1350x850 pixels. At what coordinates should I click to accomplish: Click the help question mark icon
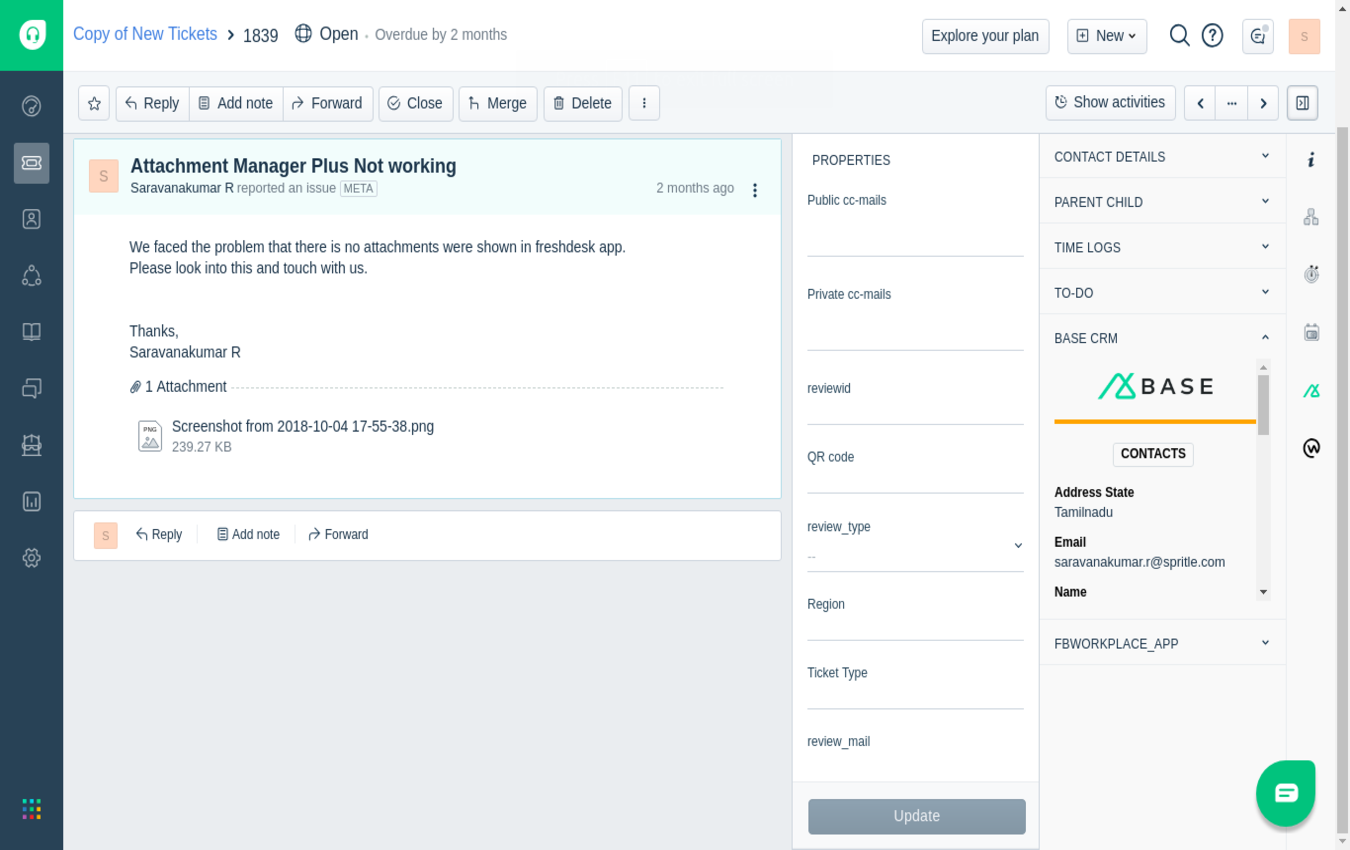point(1212,36)
